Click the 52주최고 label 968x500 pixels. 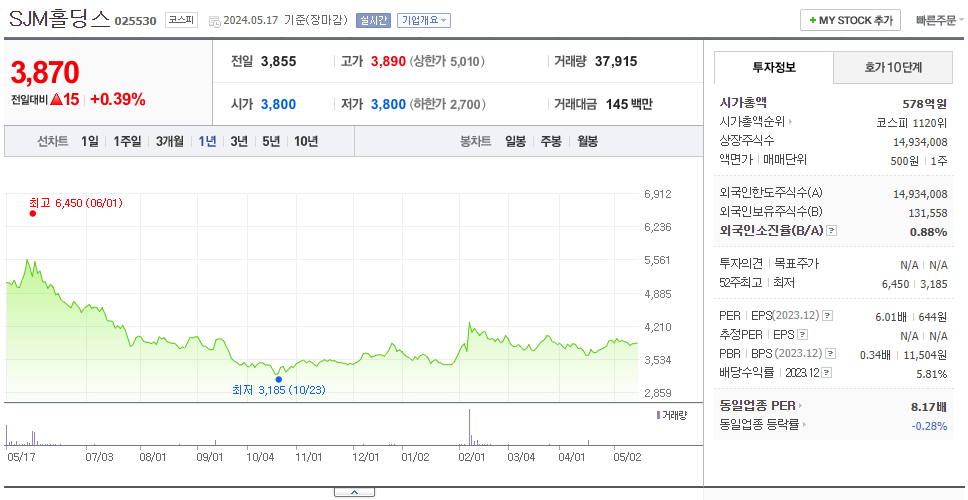[x=741, y=283]
